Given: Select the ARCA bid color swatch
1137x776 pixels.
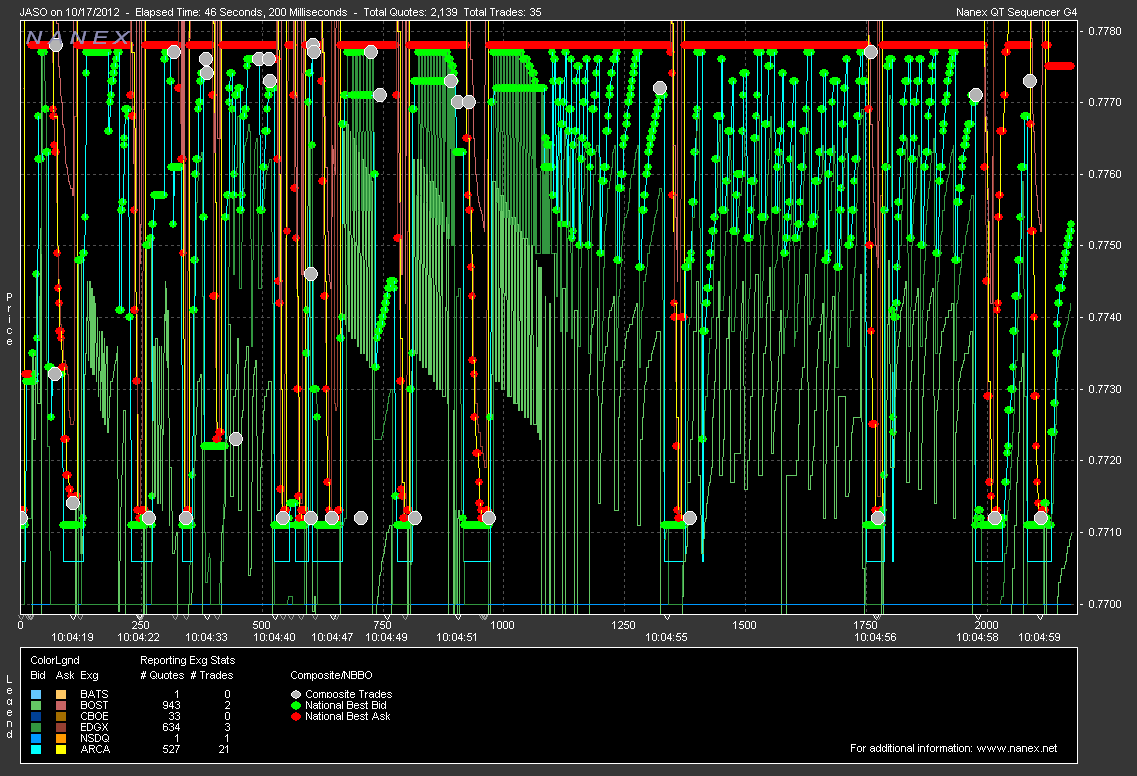Looking at the screenshot, I should tap(37, 749).
